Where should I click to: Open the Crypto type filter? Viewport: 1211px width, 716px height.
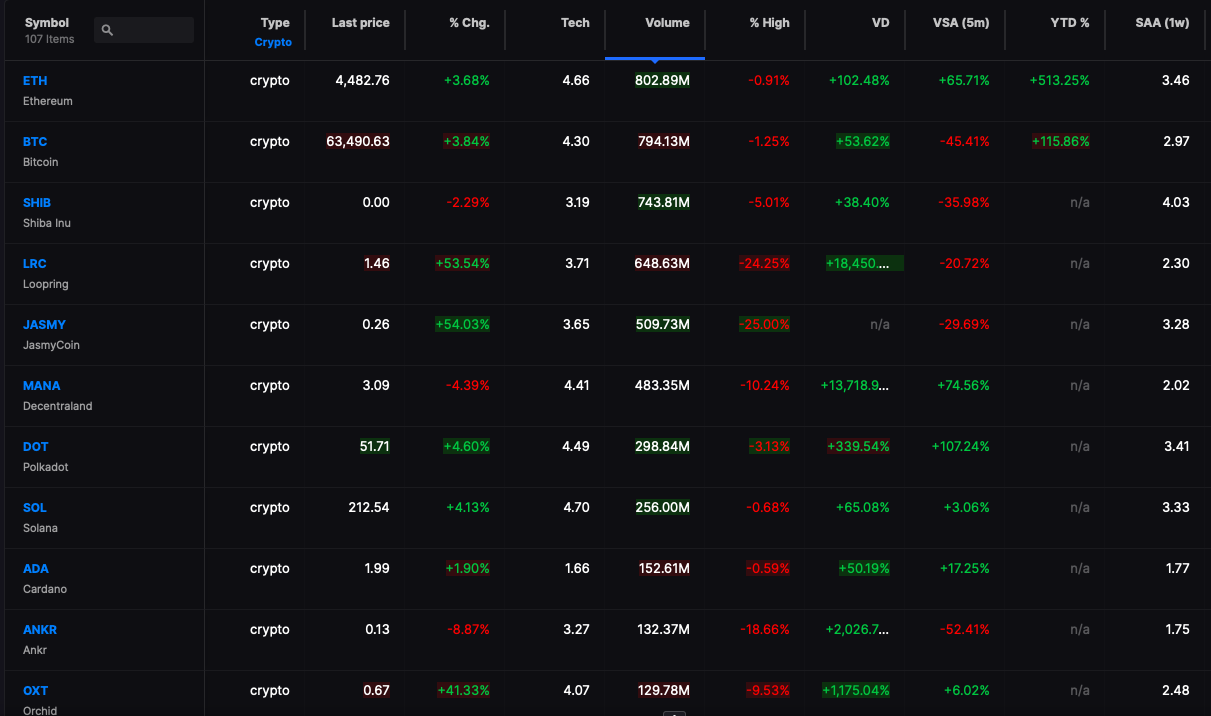(273, 42)
